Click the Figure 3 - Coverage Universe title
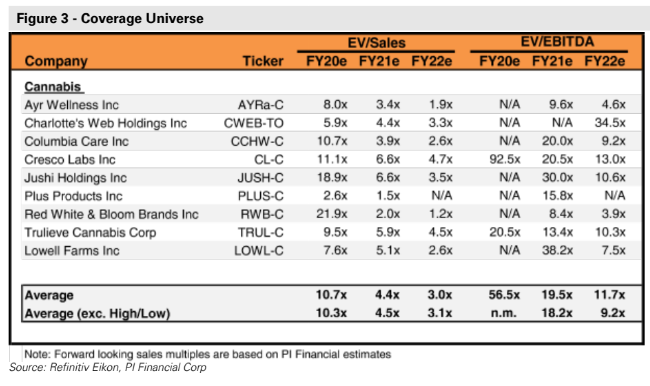Screen dimensions: 650x386 click(x=110, y=19)
